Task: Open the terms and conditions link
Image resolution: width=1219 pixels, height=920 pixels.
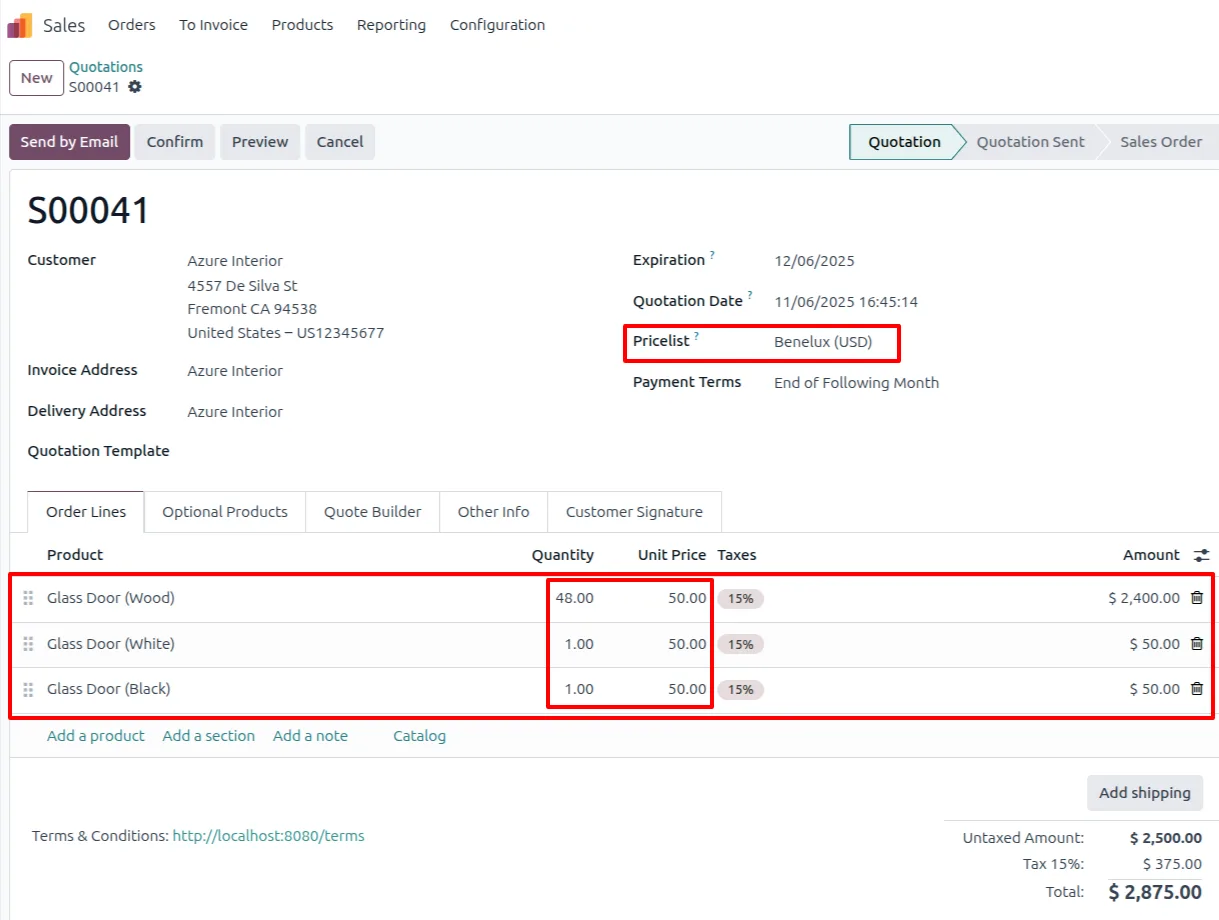Action: (268, 836)
